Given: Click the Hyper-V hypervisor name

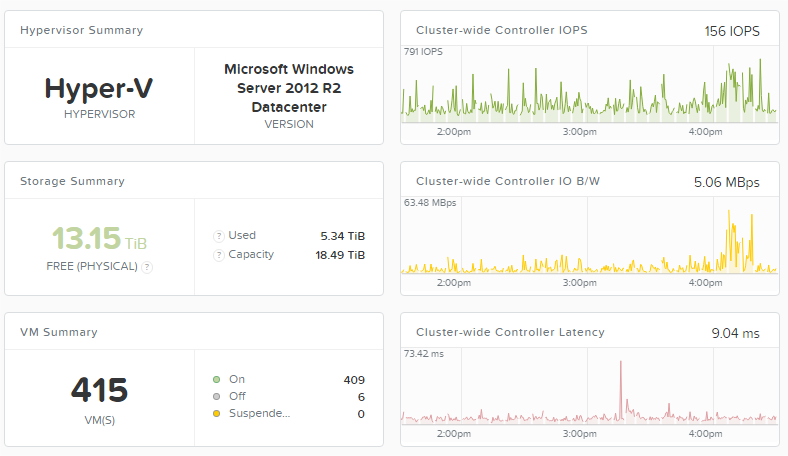Looking at the screenshot, I should pos(98,88).
